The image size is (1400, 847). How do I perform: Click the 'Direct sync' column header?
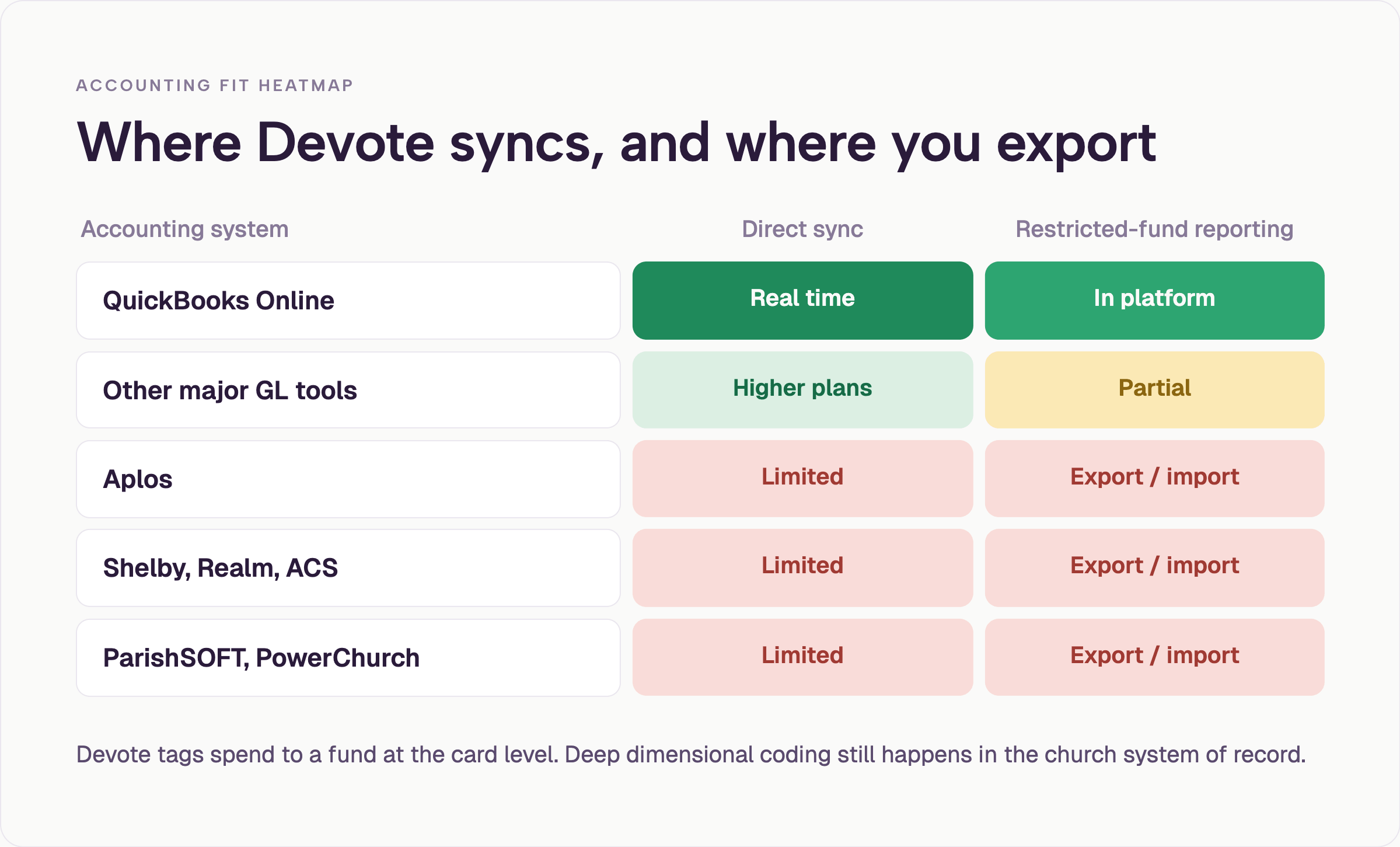point(802,229)
